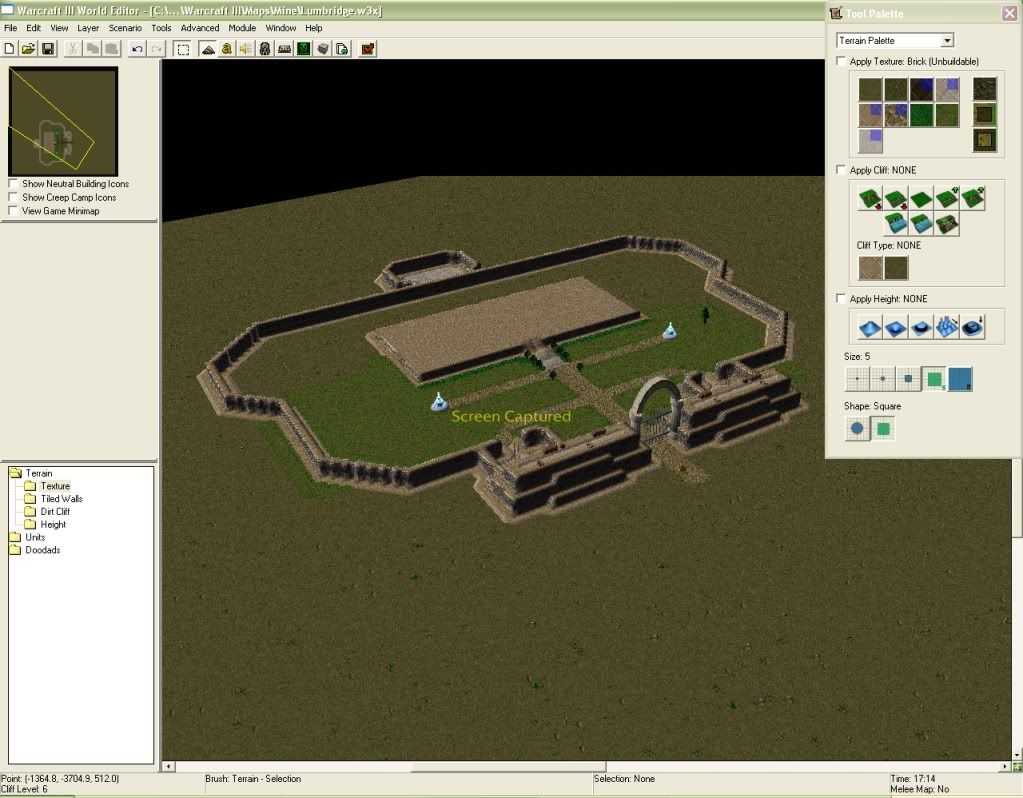Screen dimensions: 1023x798
Task: Enable Show Creep Camp Icons
Action: point(13,197)
